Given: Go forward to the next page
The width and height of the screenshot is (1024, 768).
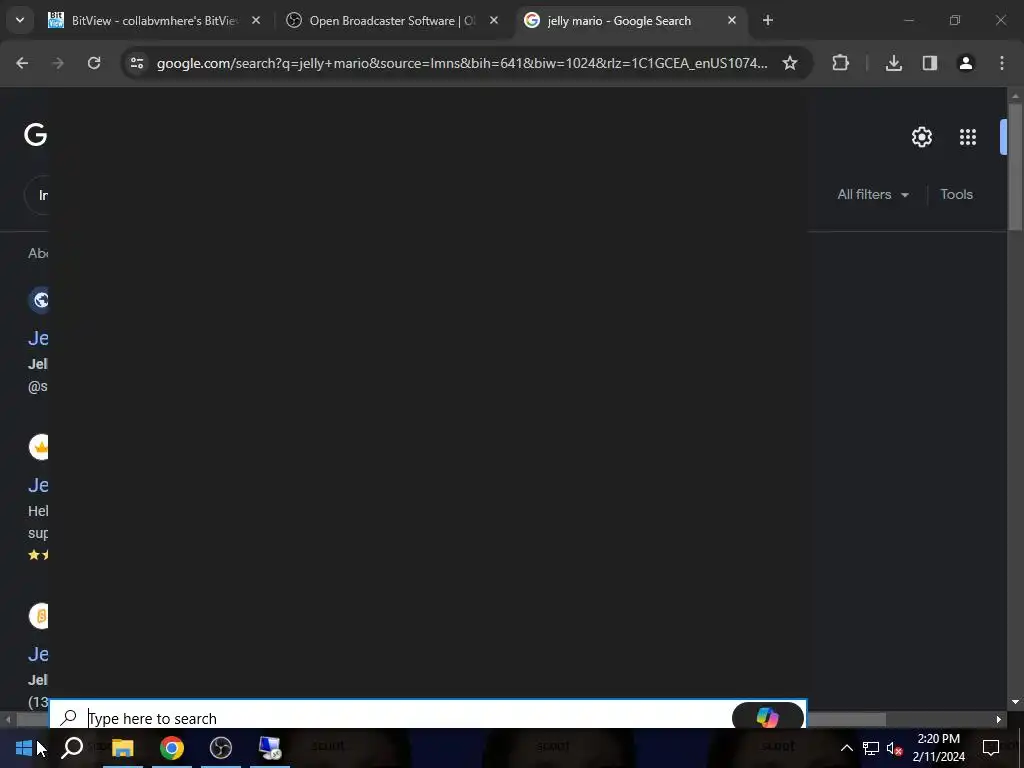Looking at the screenshot, I should tap(58, 63).
